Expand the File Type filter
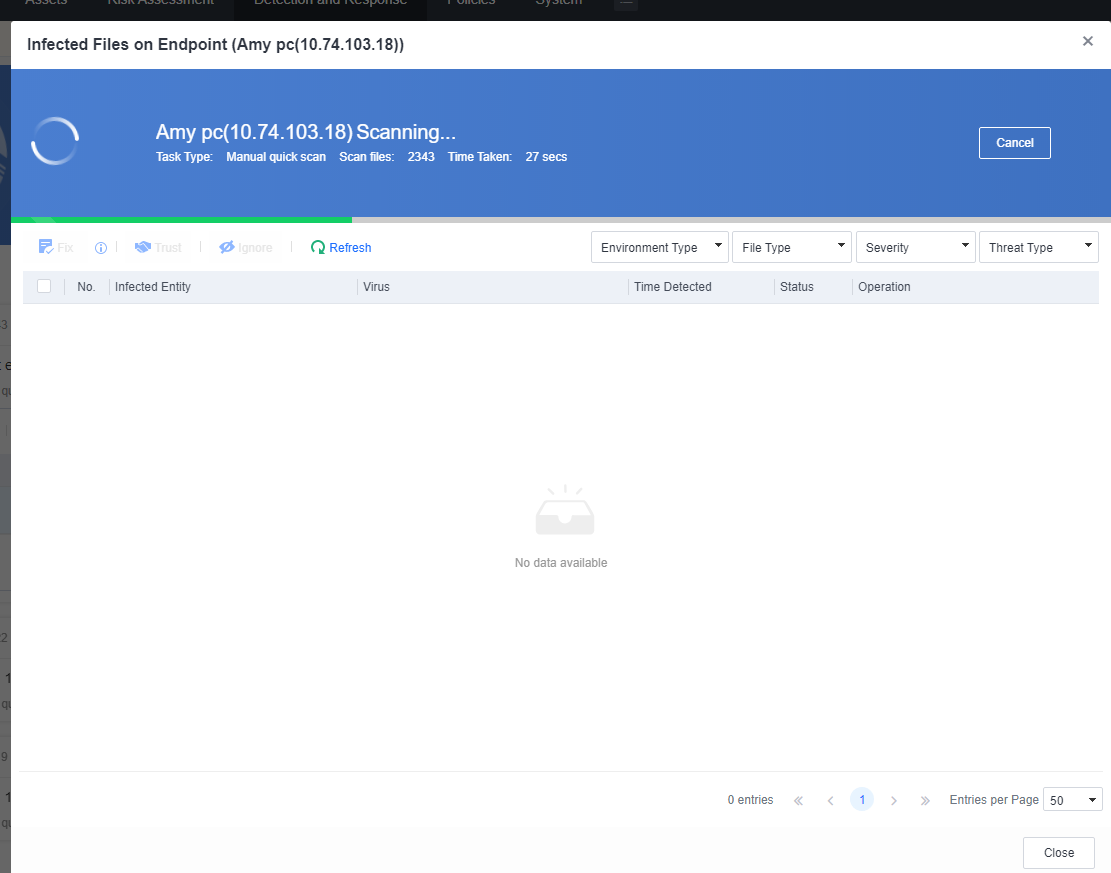The width and height of the screenshot is (1111, 873). pyautogui.click(x=791, y=247)
